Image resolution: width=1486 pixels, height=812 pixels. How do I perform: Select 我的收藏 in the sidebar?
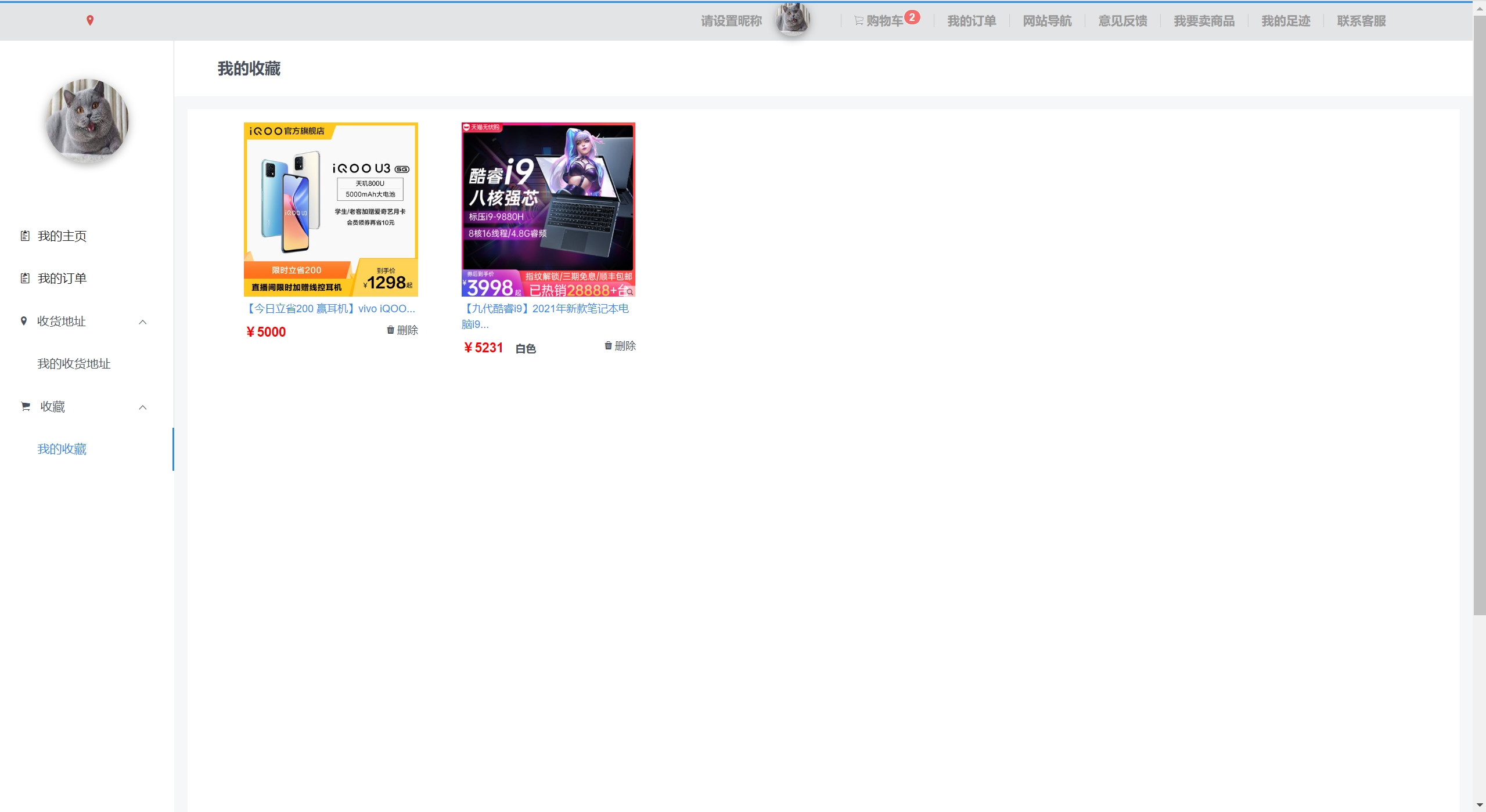62,449
